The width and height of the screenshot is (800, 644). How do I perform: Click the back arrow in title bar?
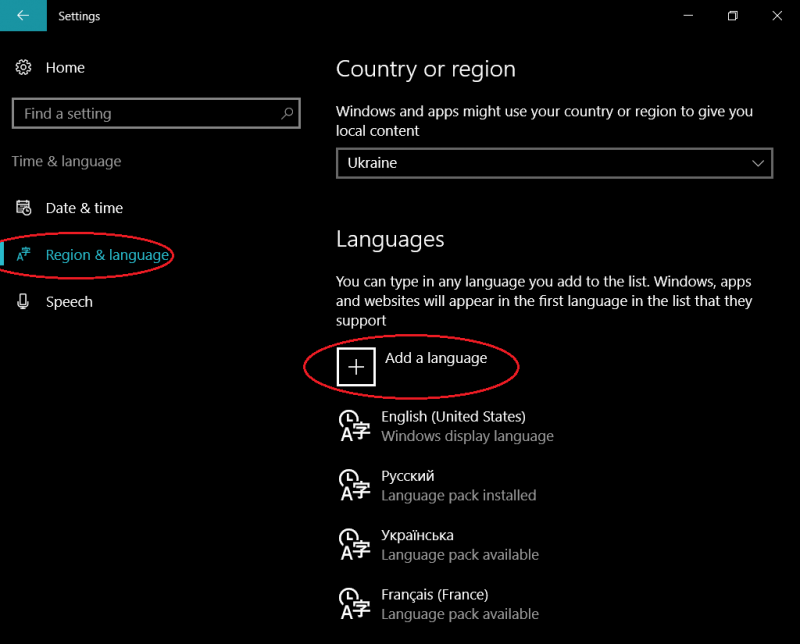click(22, 16)
